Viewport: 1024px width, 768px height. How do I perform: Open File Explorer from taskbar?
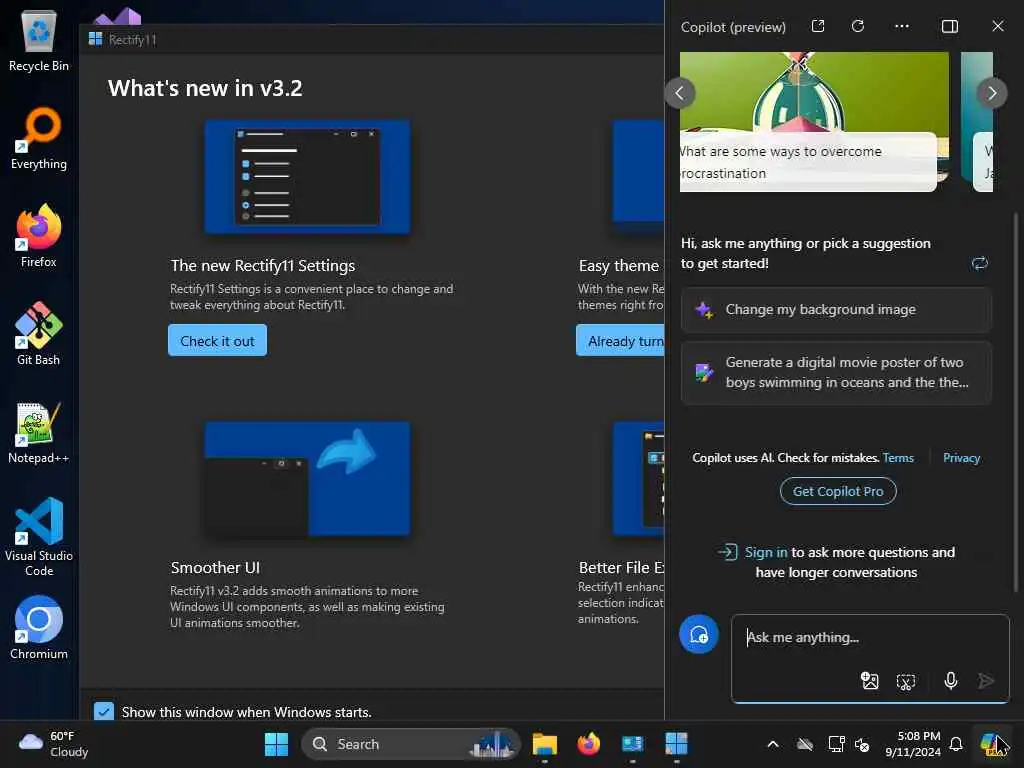[545, 744]
